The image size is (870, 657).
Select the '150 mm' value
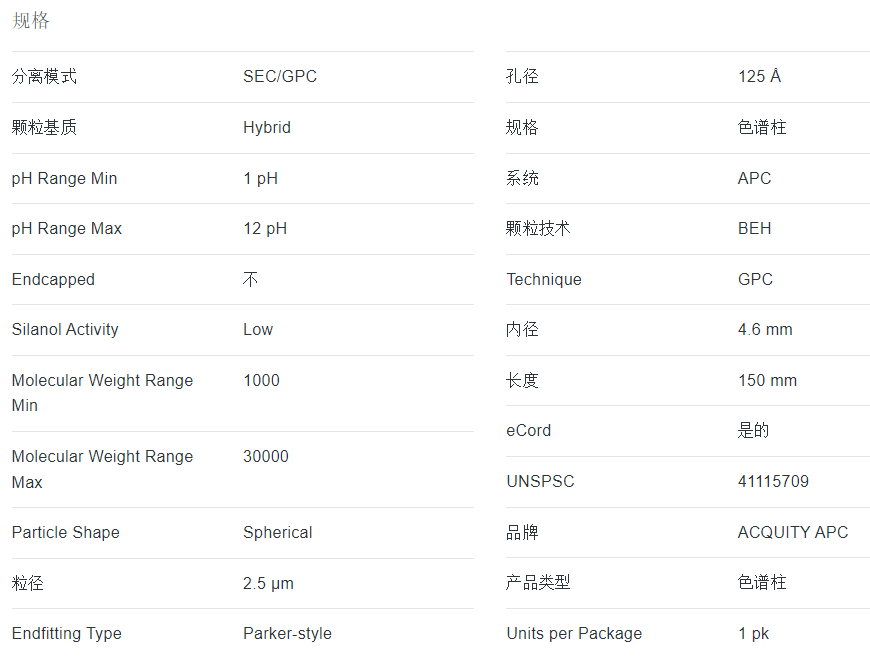click(767, 381)
